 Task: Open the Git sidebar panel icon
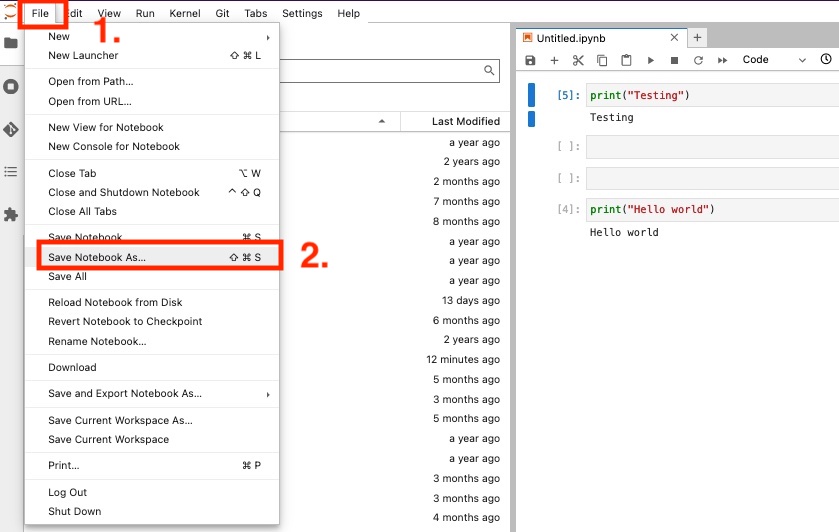11,130
